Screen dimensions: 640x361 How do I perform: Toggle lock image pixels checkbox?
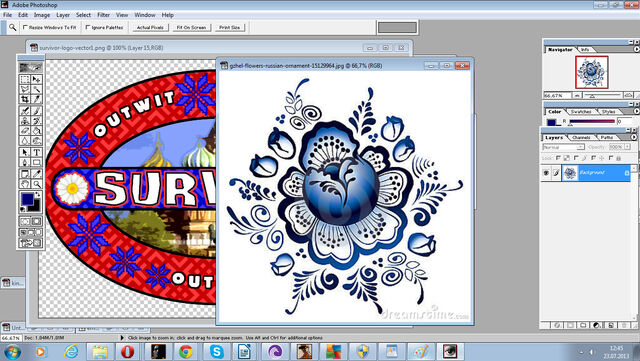click(x=576, y=158)
